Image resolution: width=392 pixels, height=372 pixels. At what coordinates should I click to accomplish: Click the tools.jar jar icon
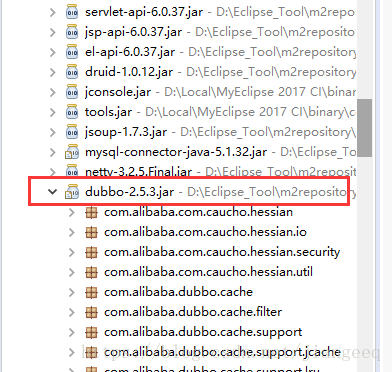[x=72, y=112]
